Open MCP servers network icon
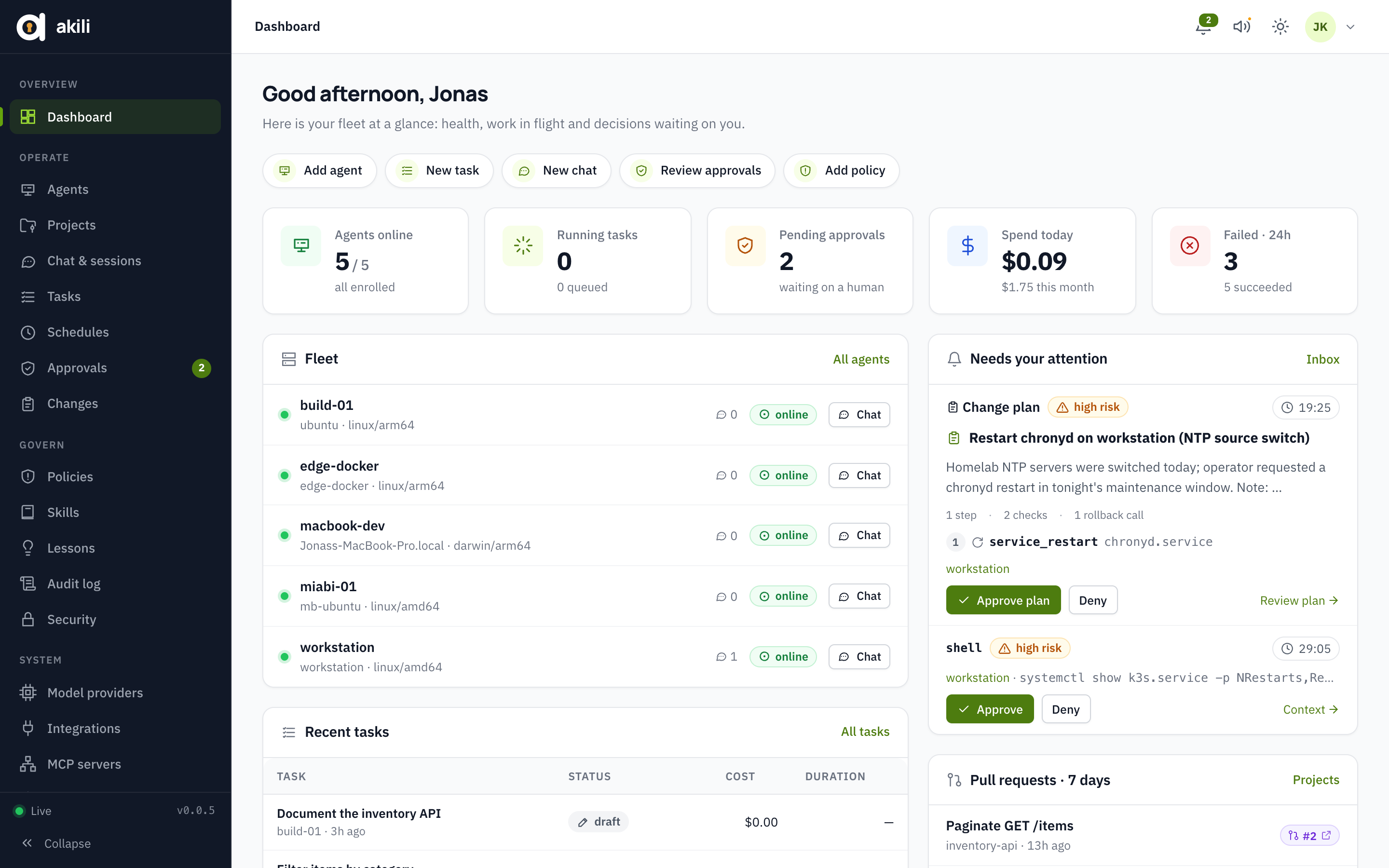Image resolution: width=1389 pixels, height=868 pixels. 28,764
